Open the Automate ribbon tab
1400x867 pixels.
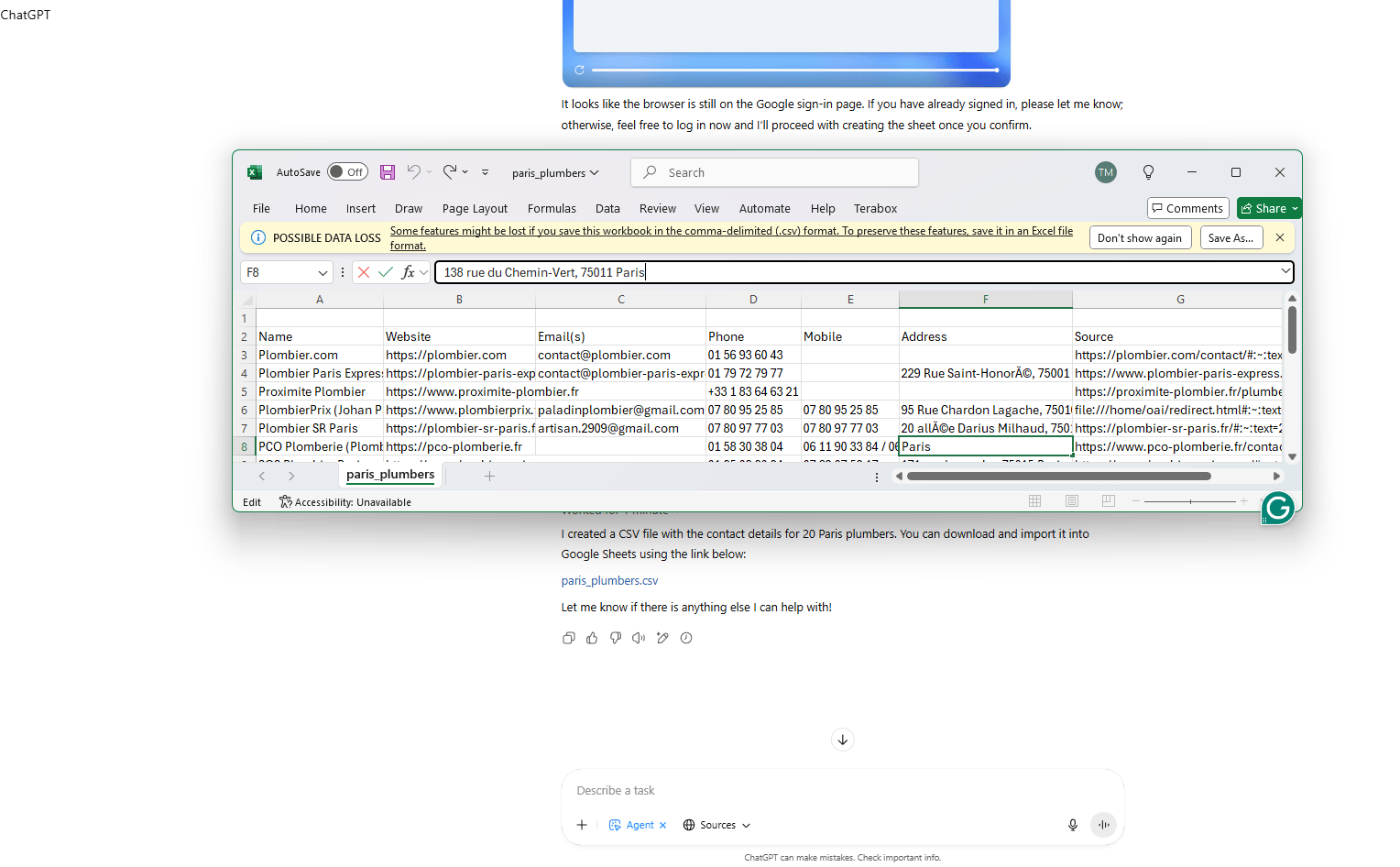765,208
